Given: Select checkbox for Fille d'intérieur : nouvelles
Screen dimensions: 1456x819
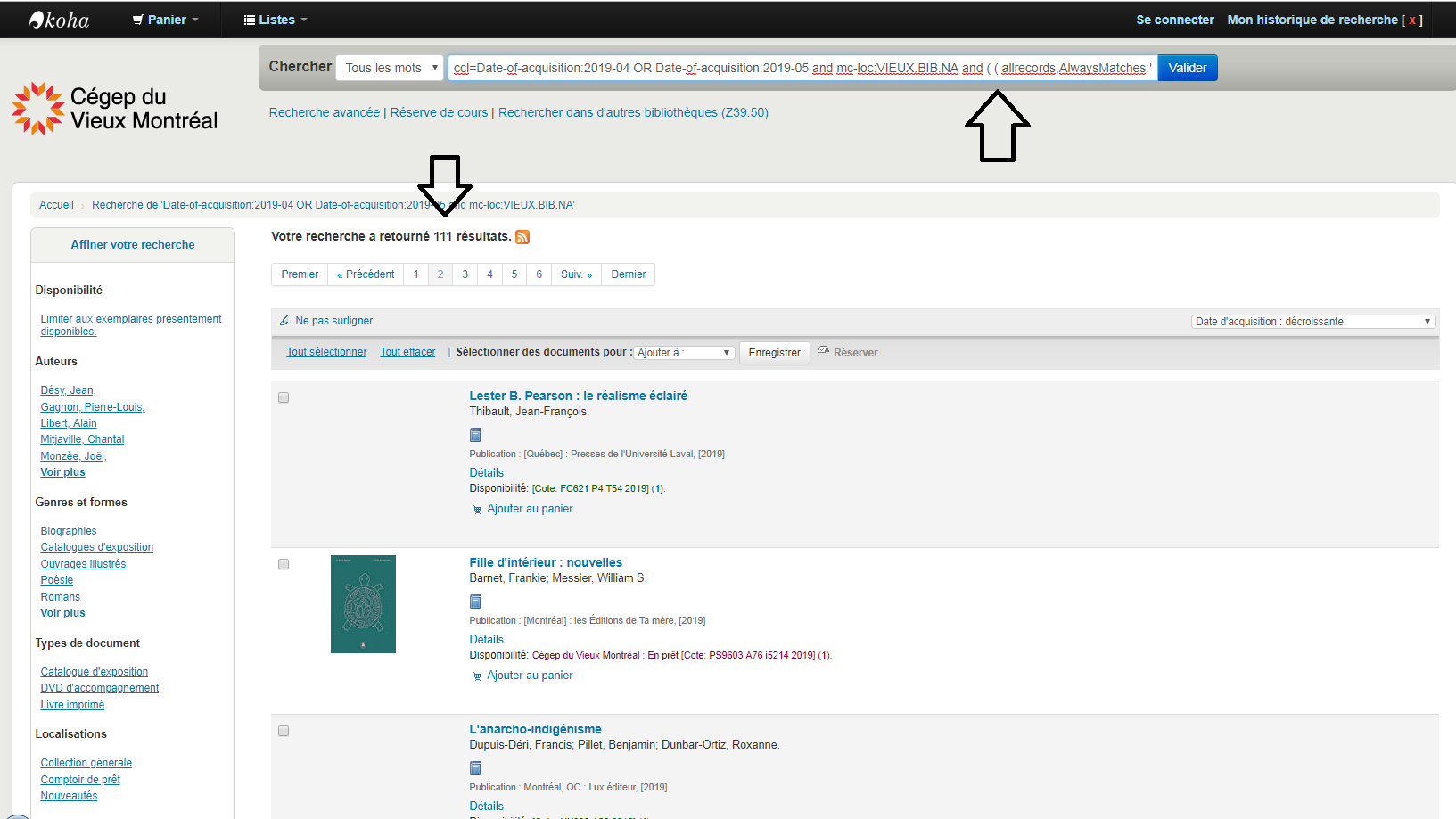Looking at the screenshot, I should pyautogui.click(x=284, y=564).
